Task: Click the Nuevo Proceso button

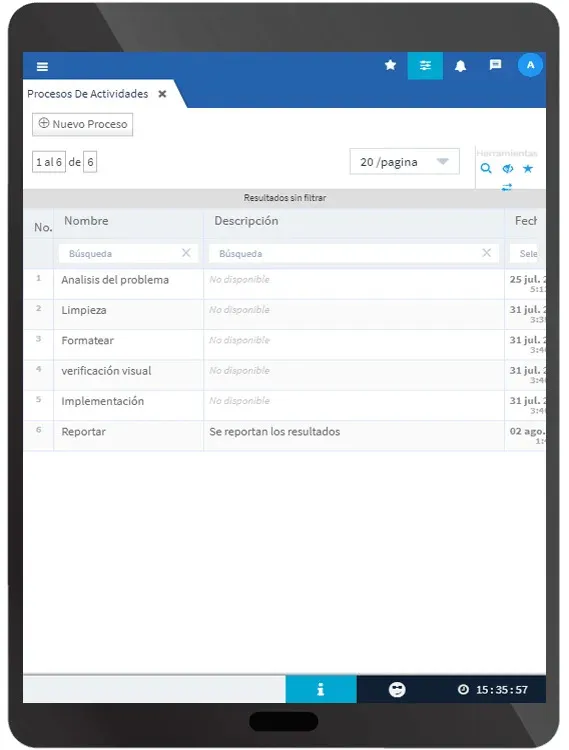Action: [x=82, y=124]
